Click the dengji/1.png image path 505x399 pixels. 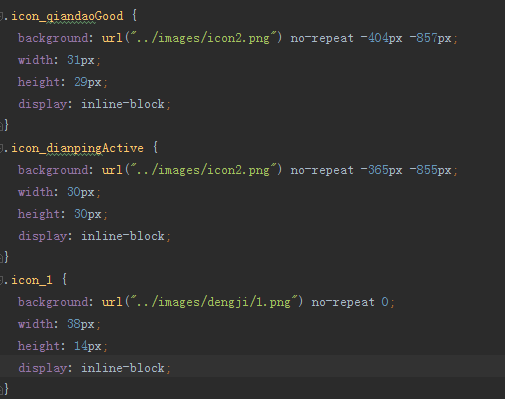pos(214,302)
